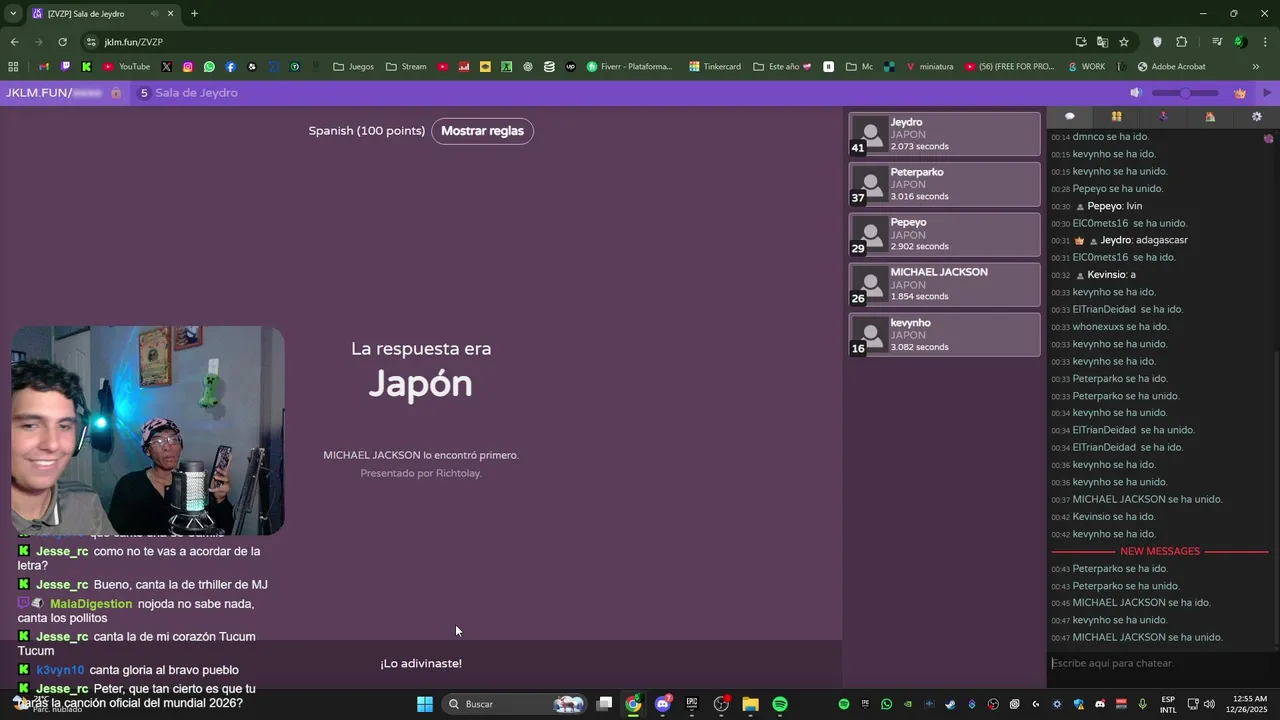Select MICHAEL JACKSON's scoreboard card
1280x720 pixels.
(944, 284)
